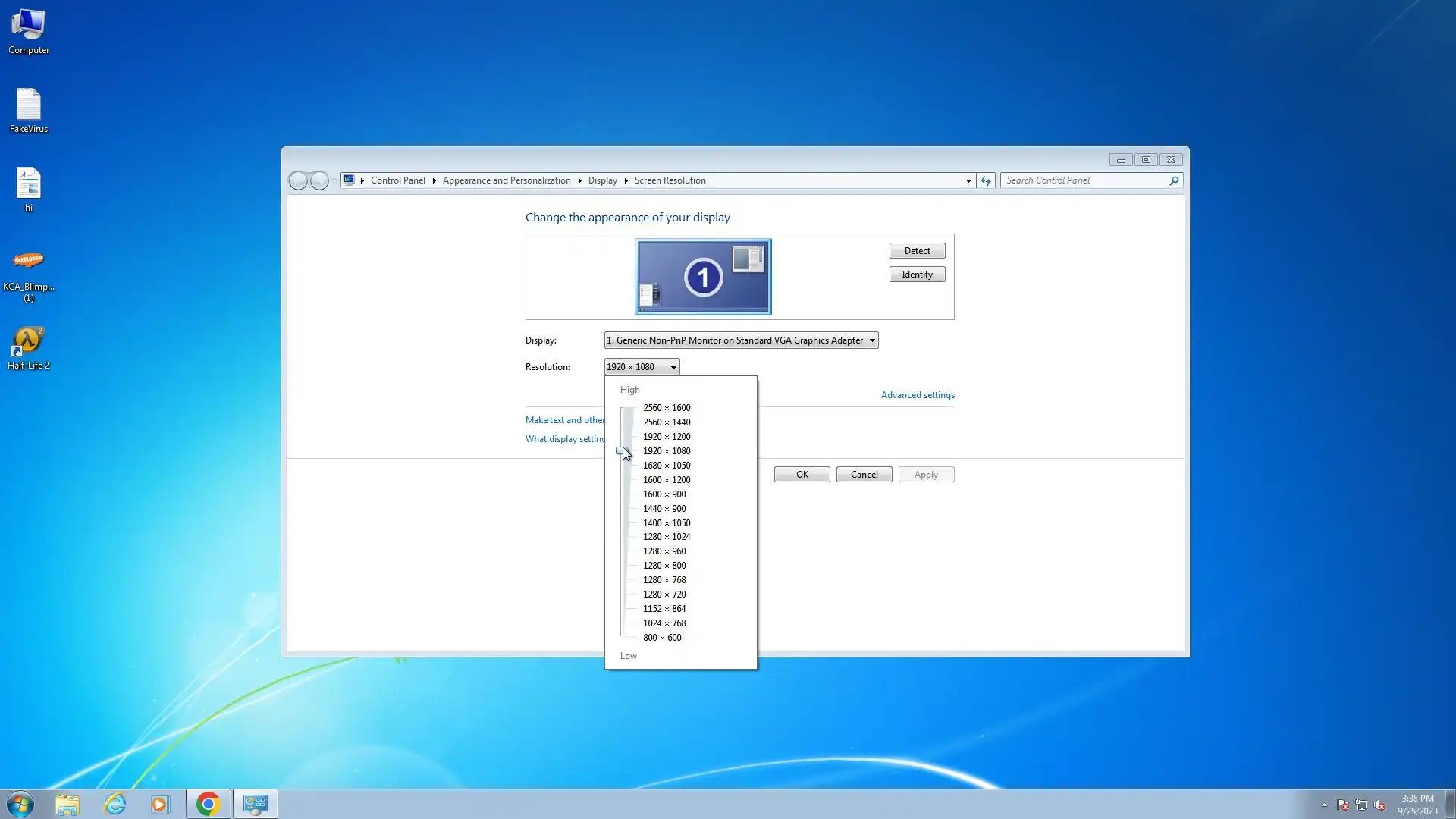Click the Detect button
Image resolution: width=1456 pixels, height=819 pixels.
pyautogui.click(x=917, y=251)
